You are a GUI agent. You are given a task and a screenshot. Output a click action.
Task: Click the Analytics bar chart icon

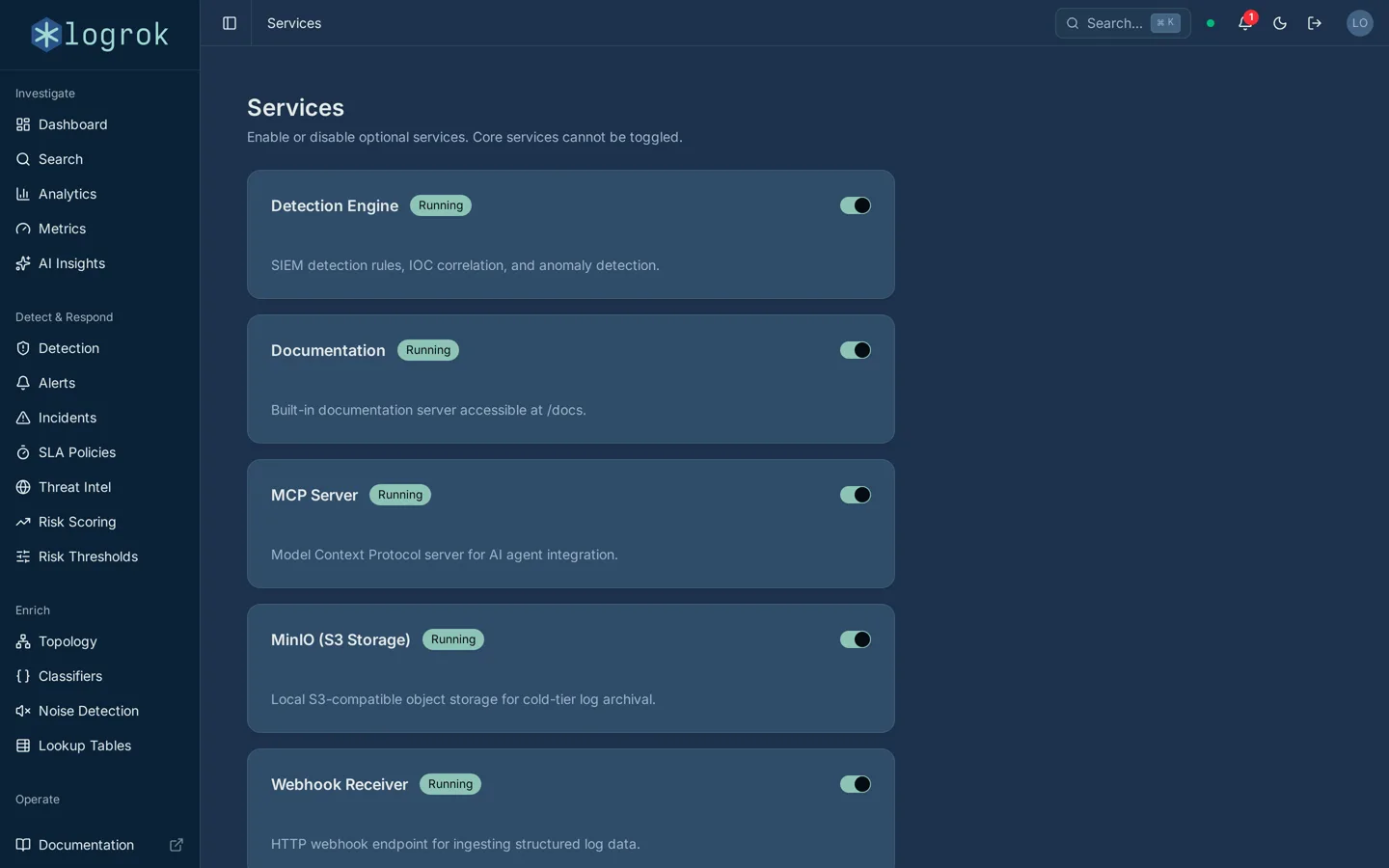coord(23,194)
